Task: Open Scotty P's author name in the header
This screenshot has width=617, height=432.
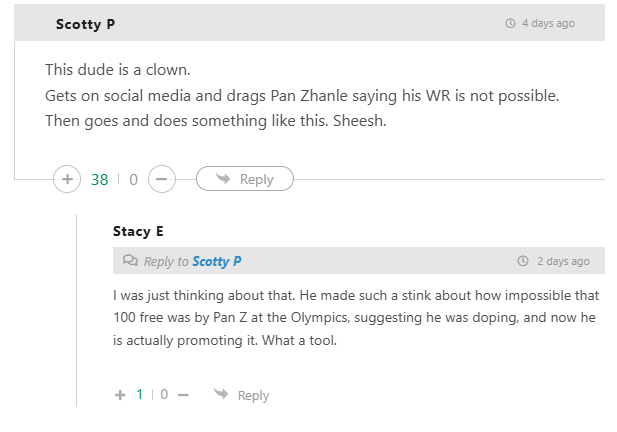Action: coord(85,24)
